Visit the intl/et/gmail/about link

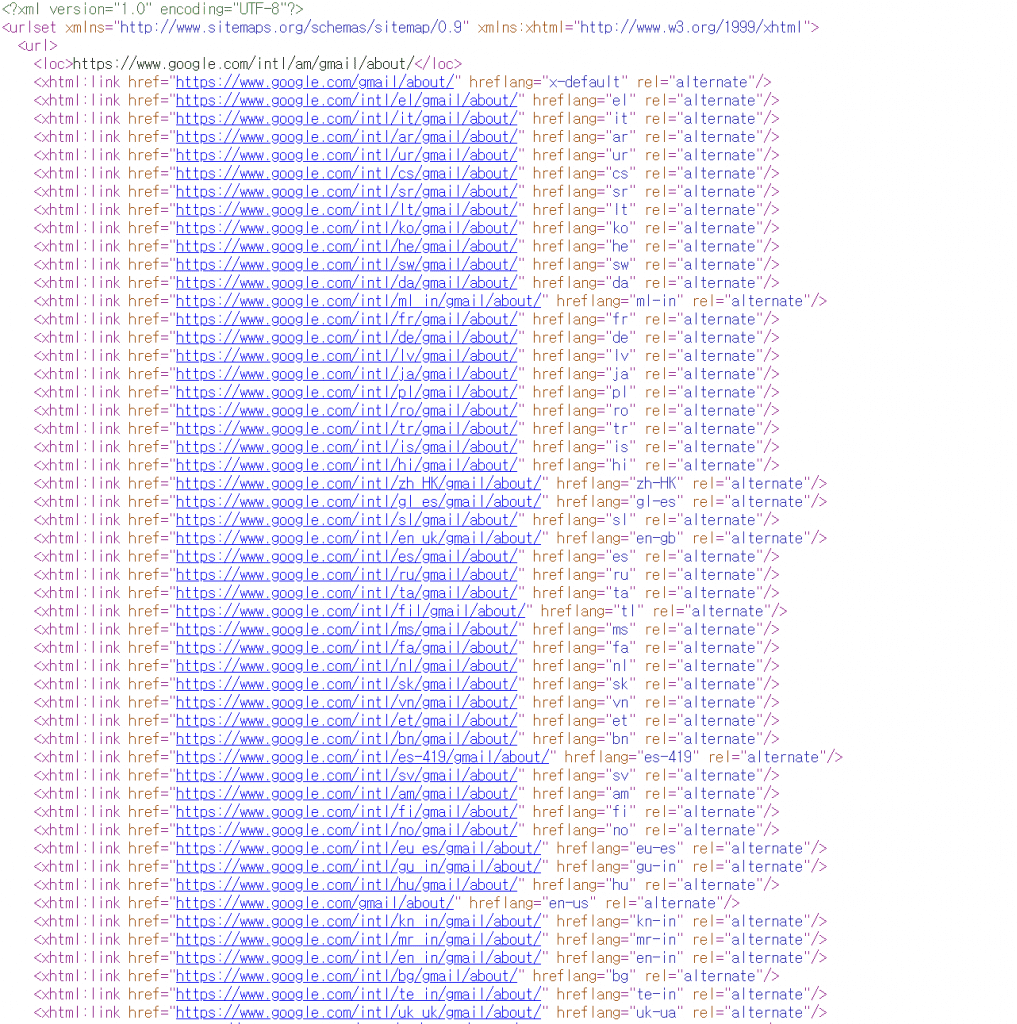pyautogui.click(x=346, y=722)
